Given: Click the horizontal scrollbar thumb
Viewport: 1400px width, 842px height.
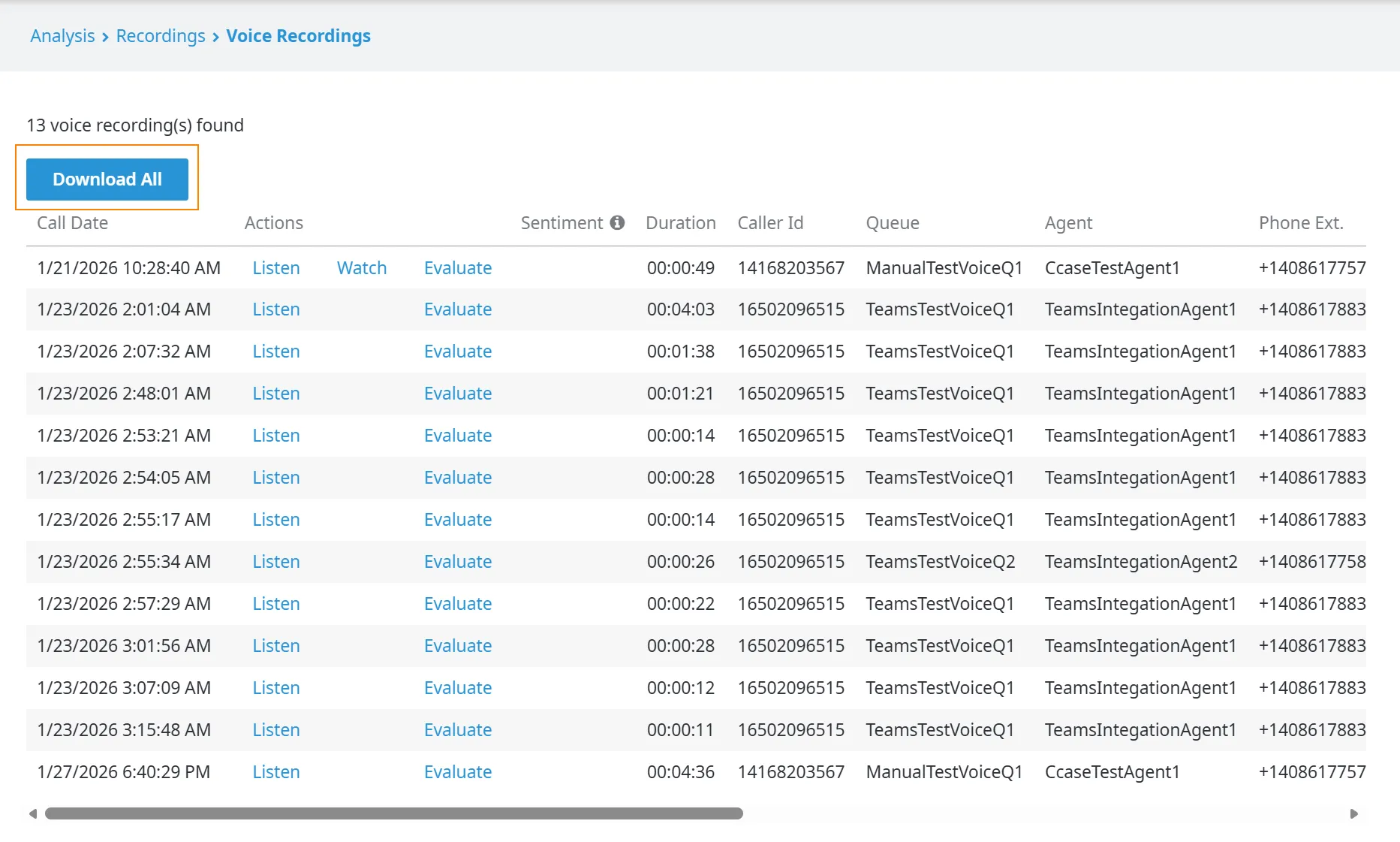Looking at the screenshot, I should [394, 813].
